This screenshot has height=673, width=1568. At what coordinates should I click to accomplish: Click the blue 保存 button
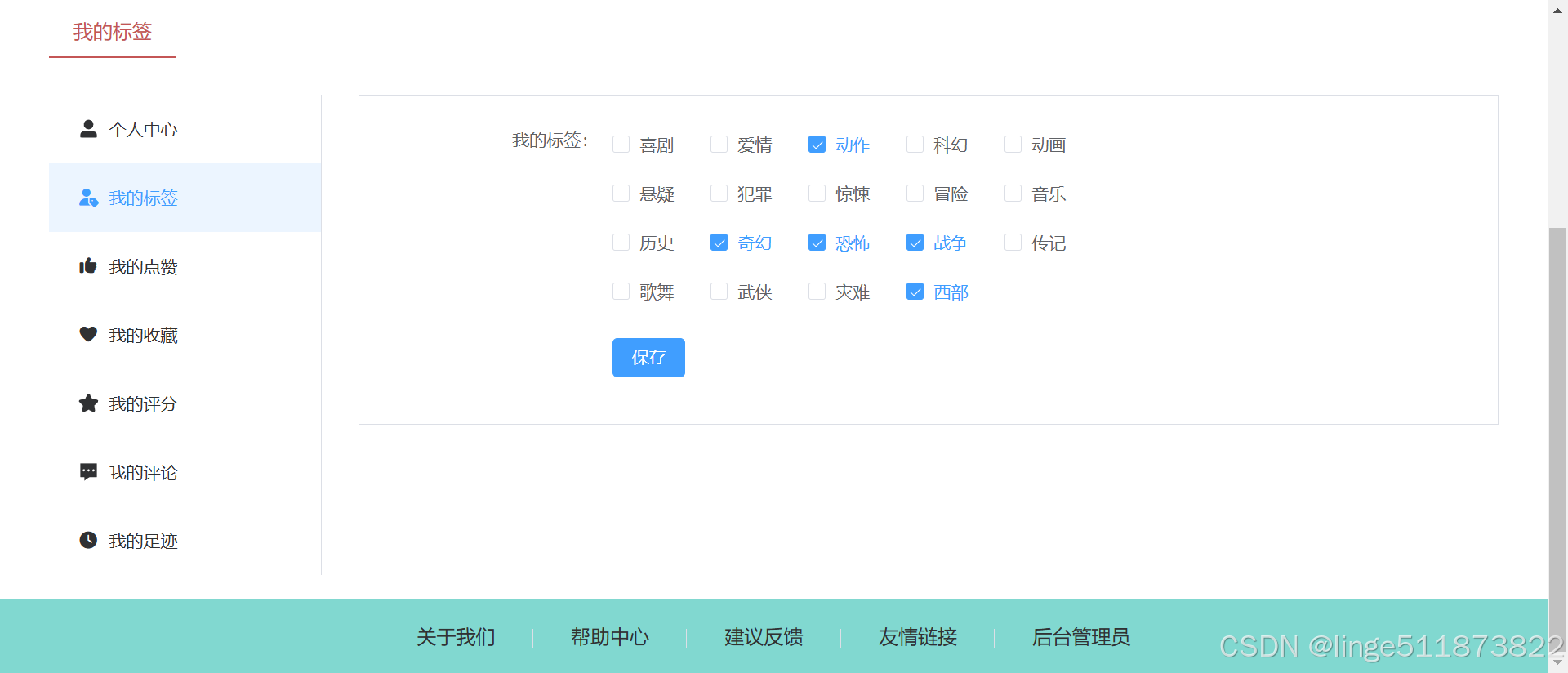648,358
